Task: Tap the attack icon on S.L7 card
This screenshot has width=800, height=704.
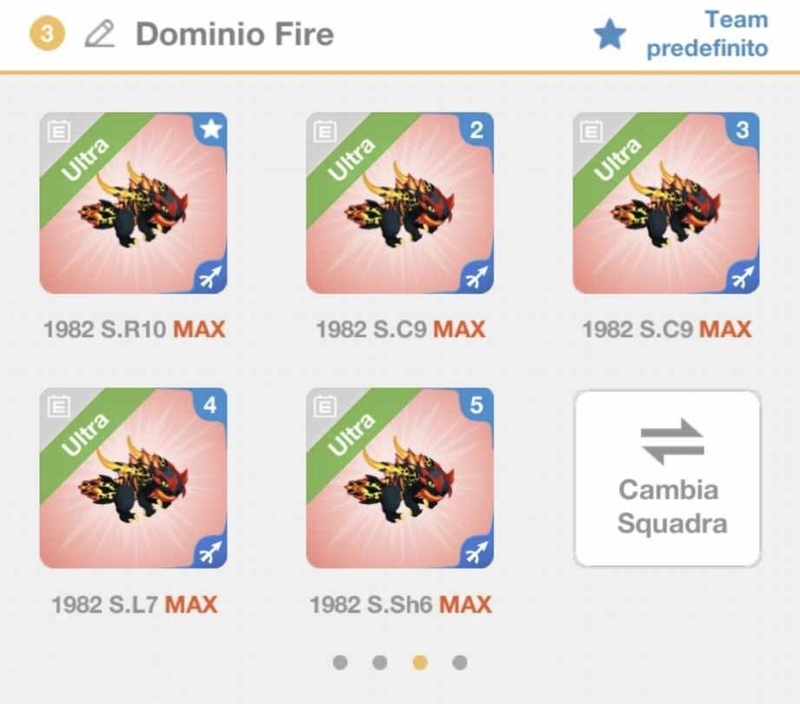Action: pyautogui.click(x=210, y=552)
